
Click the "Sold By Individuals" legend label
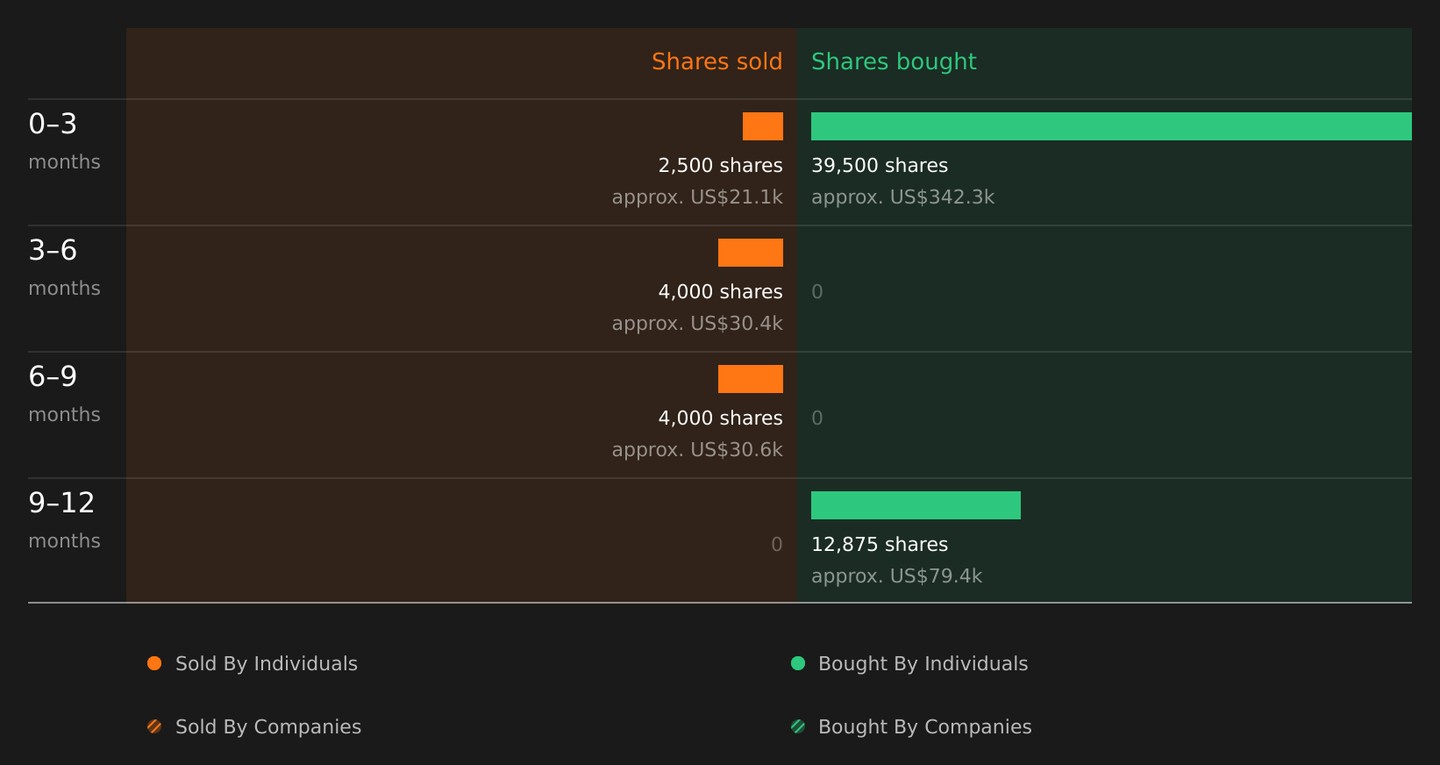click(266, 663)
